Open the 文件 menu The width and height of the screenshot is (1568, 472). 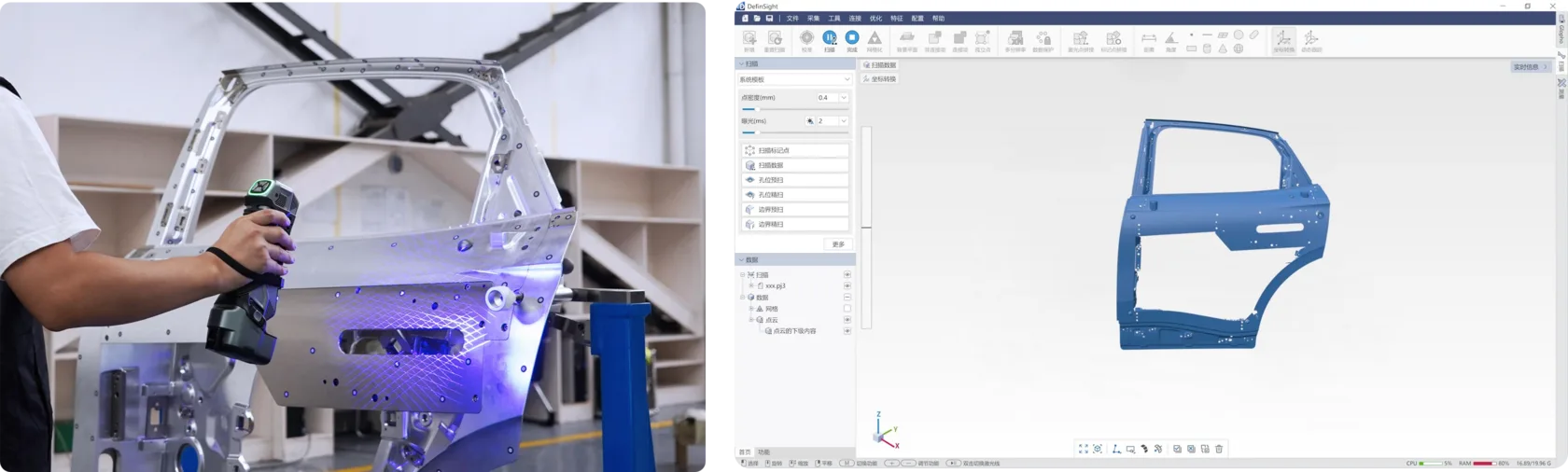[792, 18]
